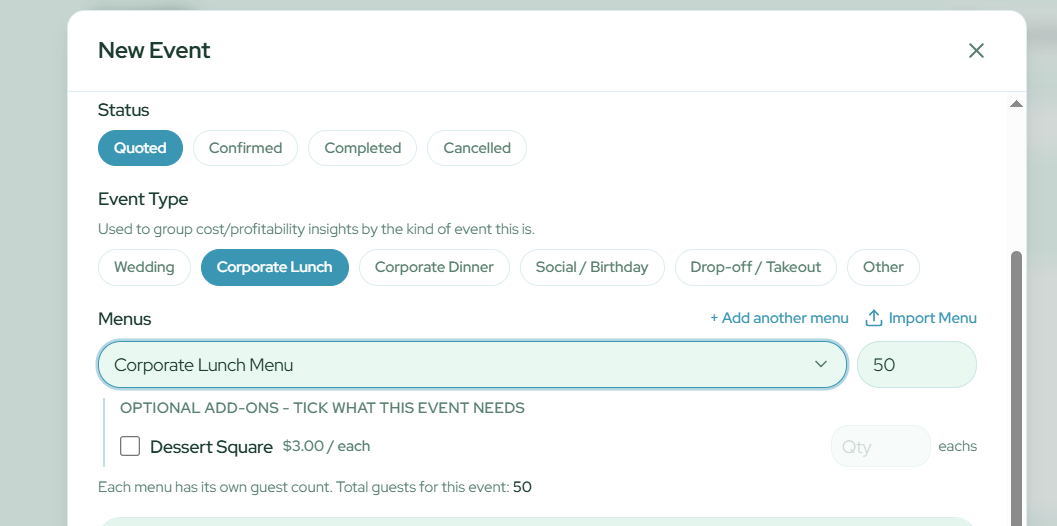Choose Corporate Dinner event type

(434, 267)
